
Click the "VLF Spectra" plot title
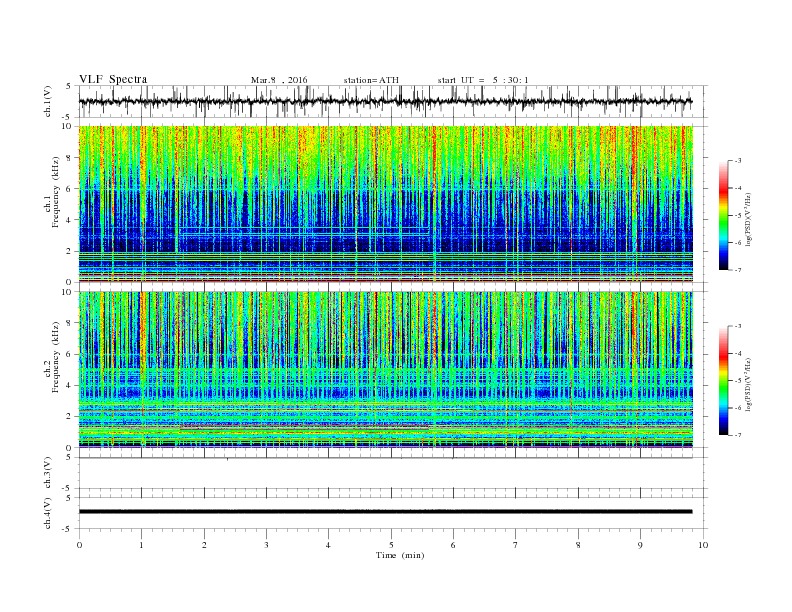(113, 79)
